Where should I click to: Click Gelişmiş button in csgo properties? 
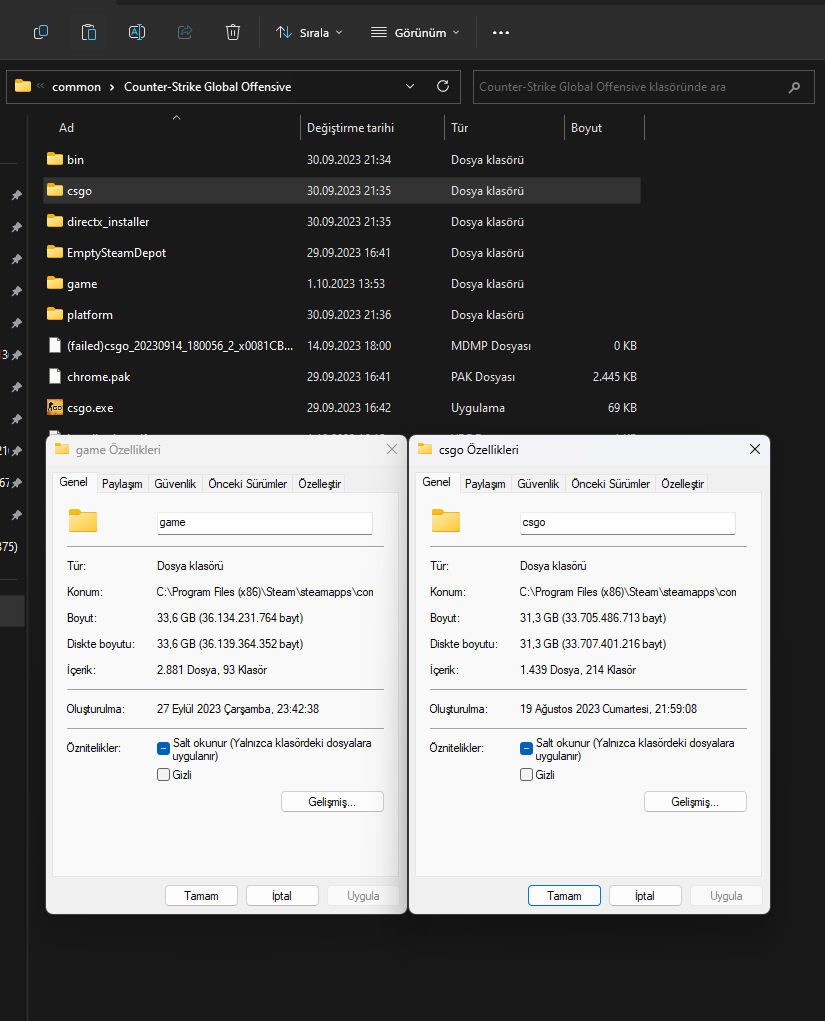pyautogui.click(x=695, y=802)
